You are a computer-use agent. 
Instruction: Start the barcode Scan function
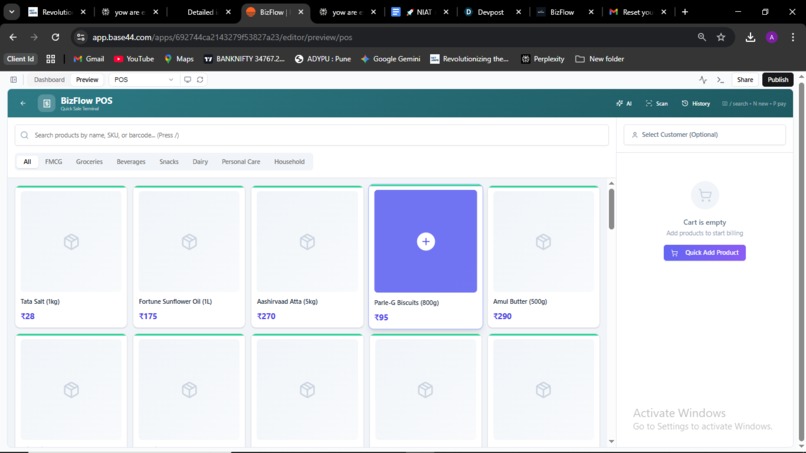point(657,103)
